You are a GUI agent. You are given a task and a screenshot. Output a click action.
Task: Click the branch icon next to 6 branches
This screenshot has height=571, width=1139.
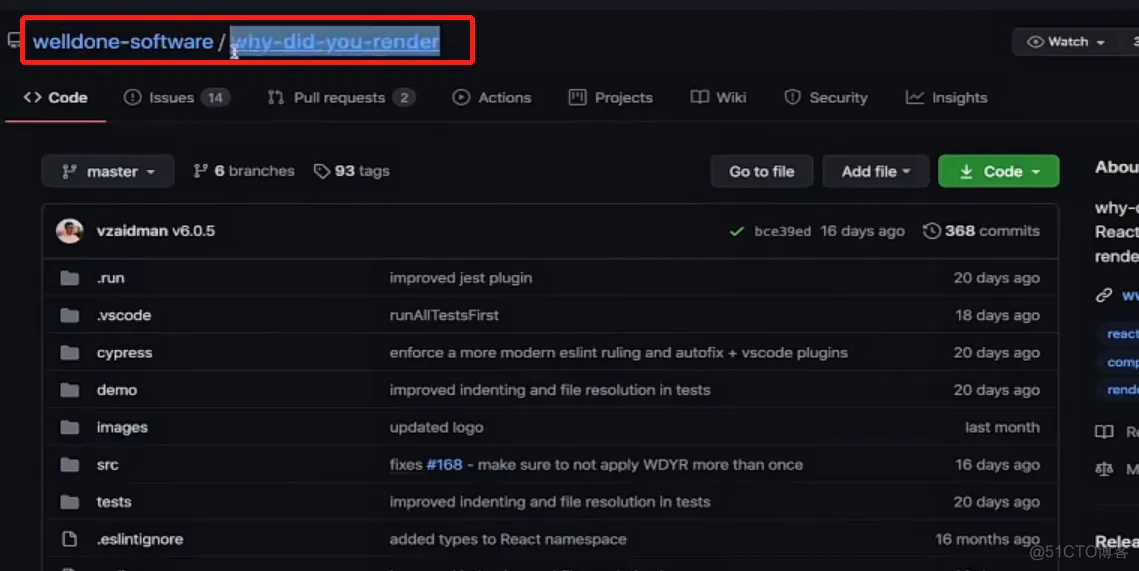pos(200,171)
